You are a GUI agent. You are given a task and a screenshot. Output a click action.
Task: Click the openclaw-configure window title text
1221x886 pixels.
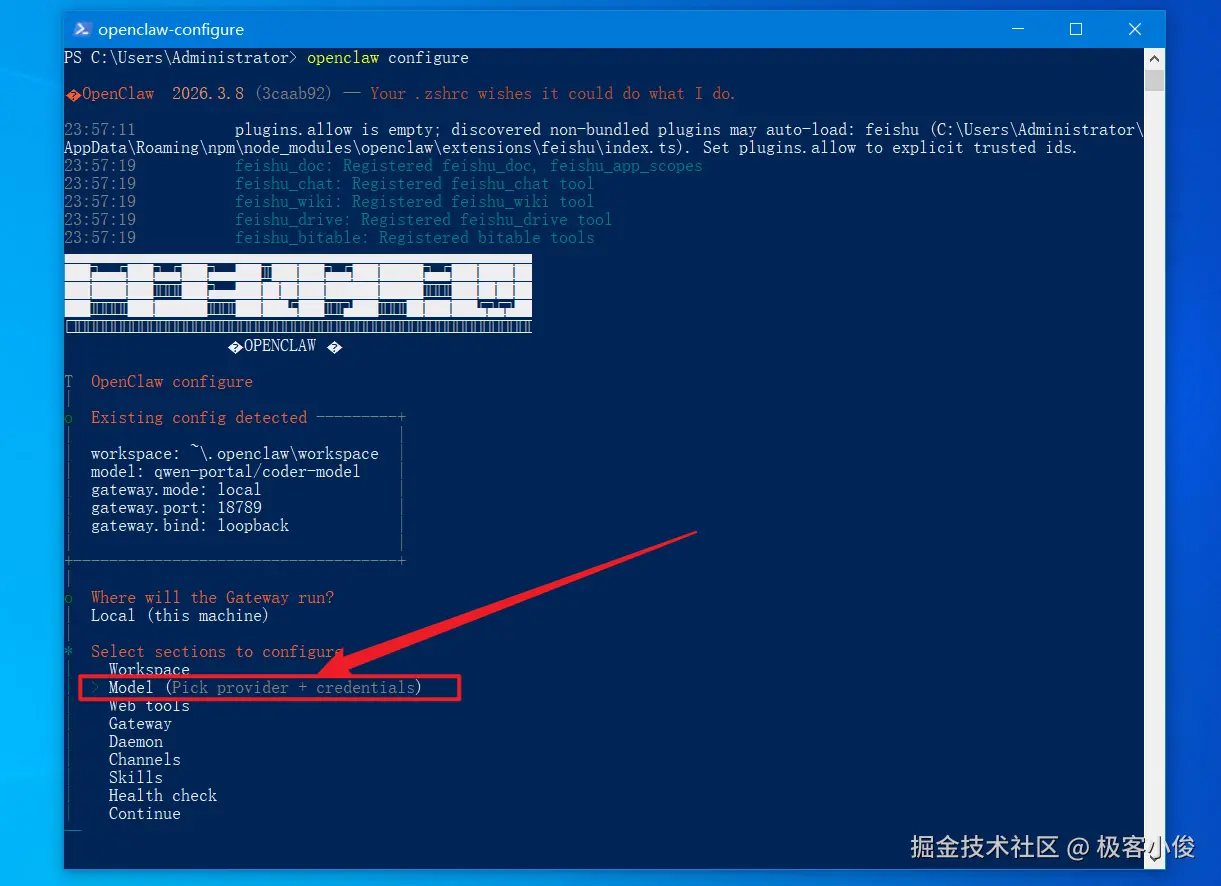171,30
